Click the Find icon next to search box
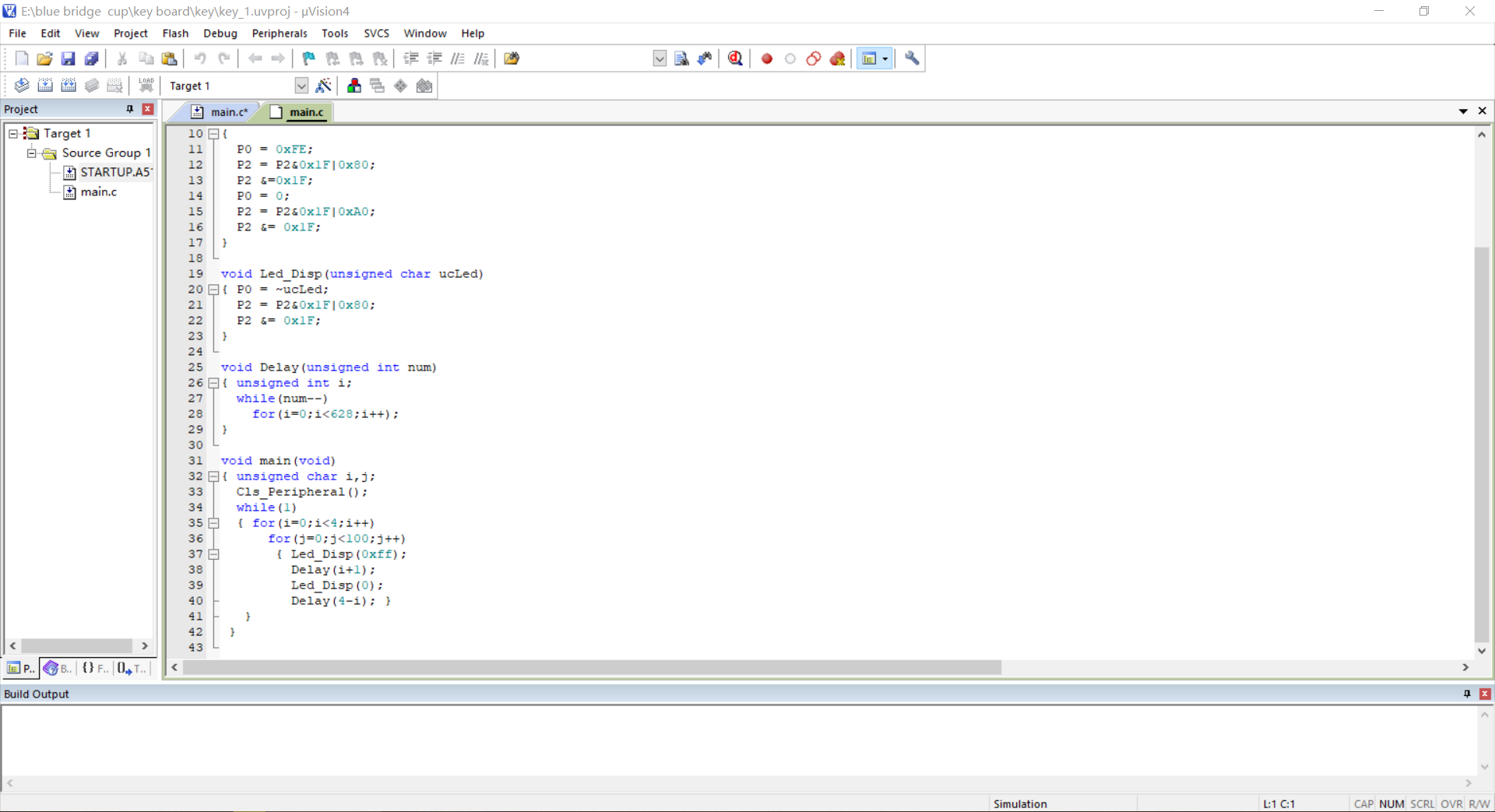1495x812 pixels. click(x=681, y=58)
